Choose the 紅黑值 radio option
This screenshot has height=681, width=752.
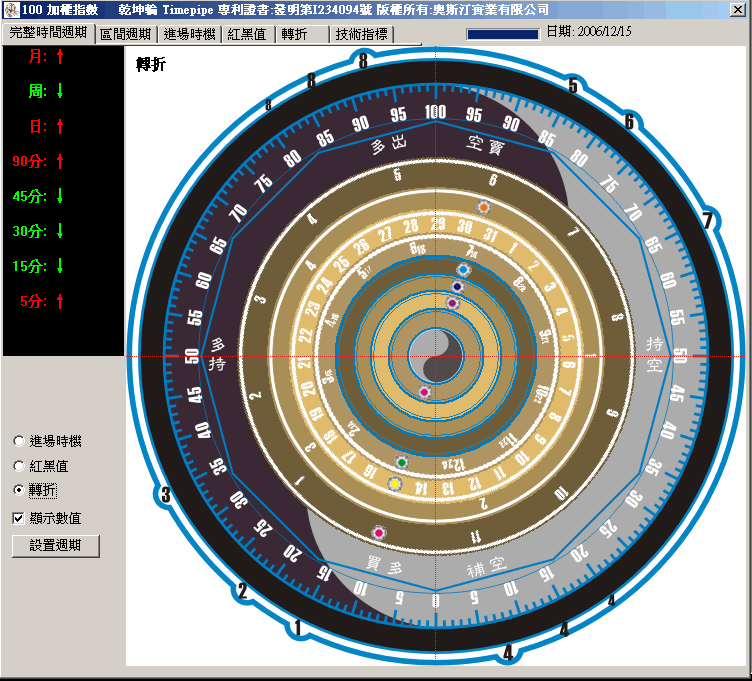(x=19, y=466)
